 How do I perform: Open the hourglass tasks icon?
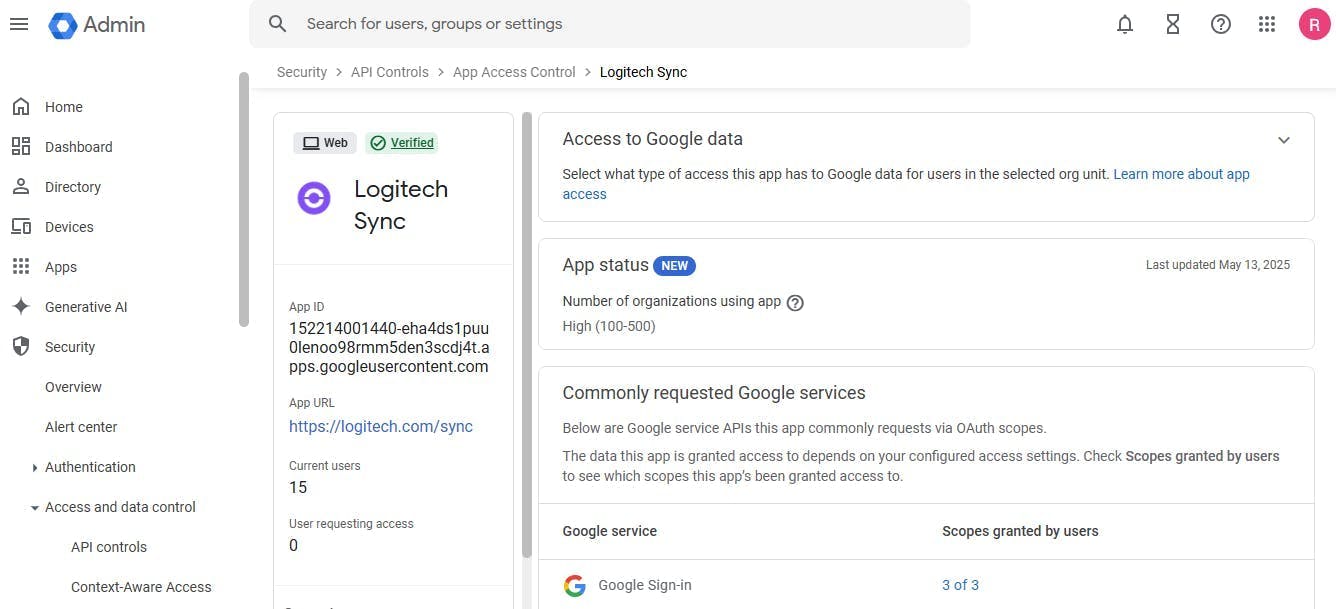click(1173, 24)
